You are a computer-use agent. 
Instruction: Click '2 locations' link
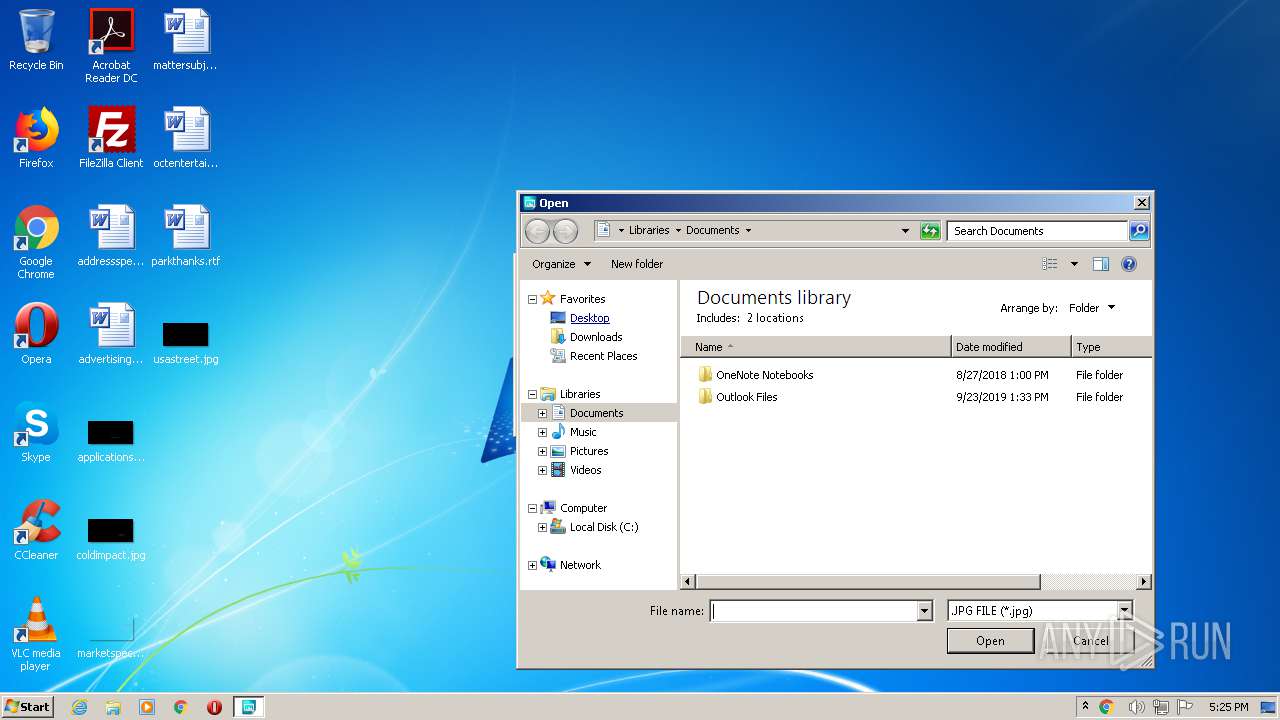[x=775, y=318]
